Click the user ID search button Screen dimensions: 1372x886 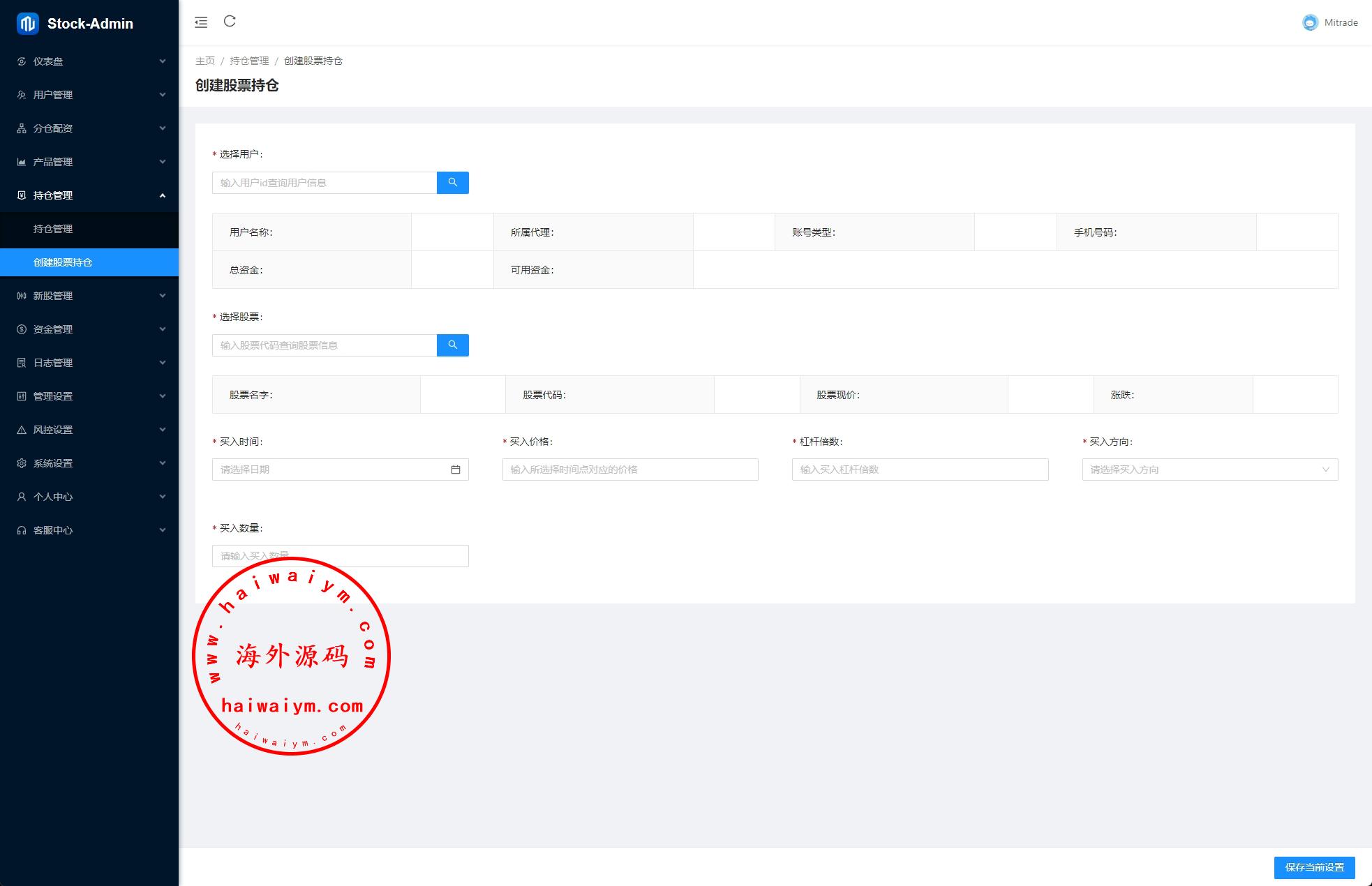click(x=452, y=183)
